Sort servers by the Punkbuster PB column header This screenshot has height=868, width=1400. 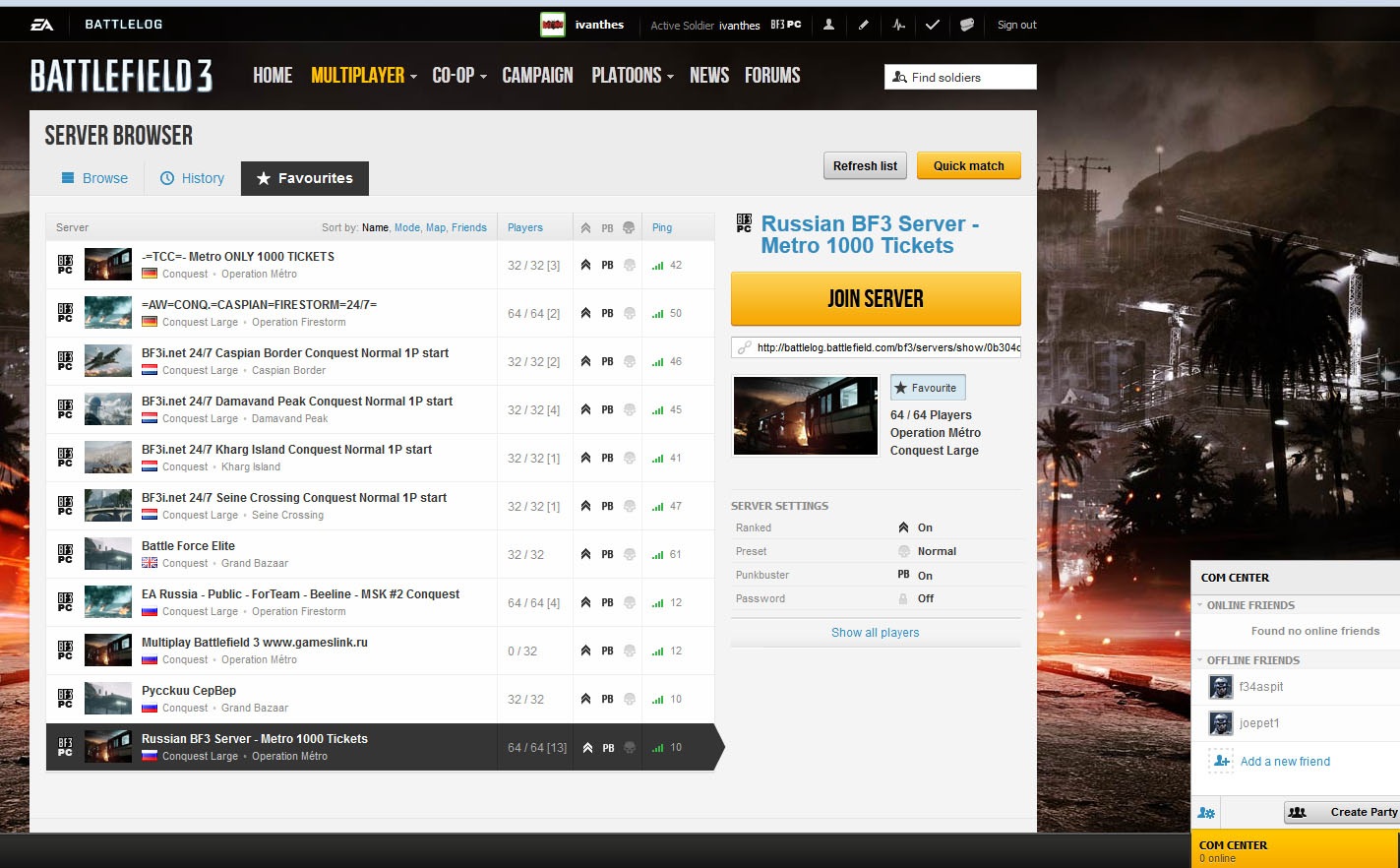click(607, 228)
